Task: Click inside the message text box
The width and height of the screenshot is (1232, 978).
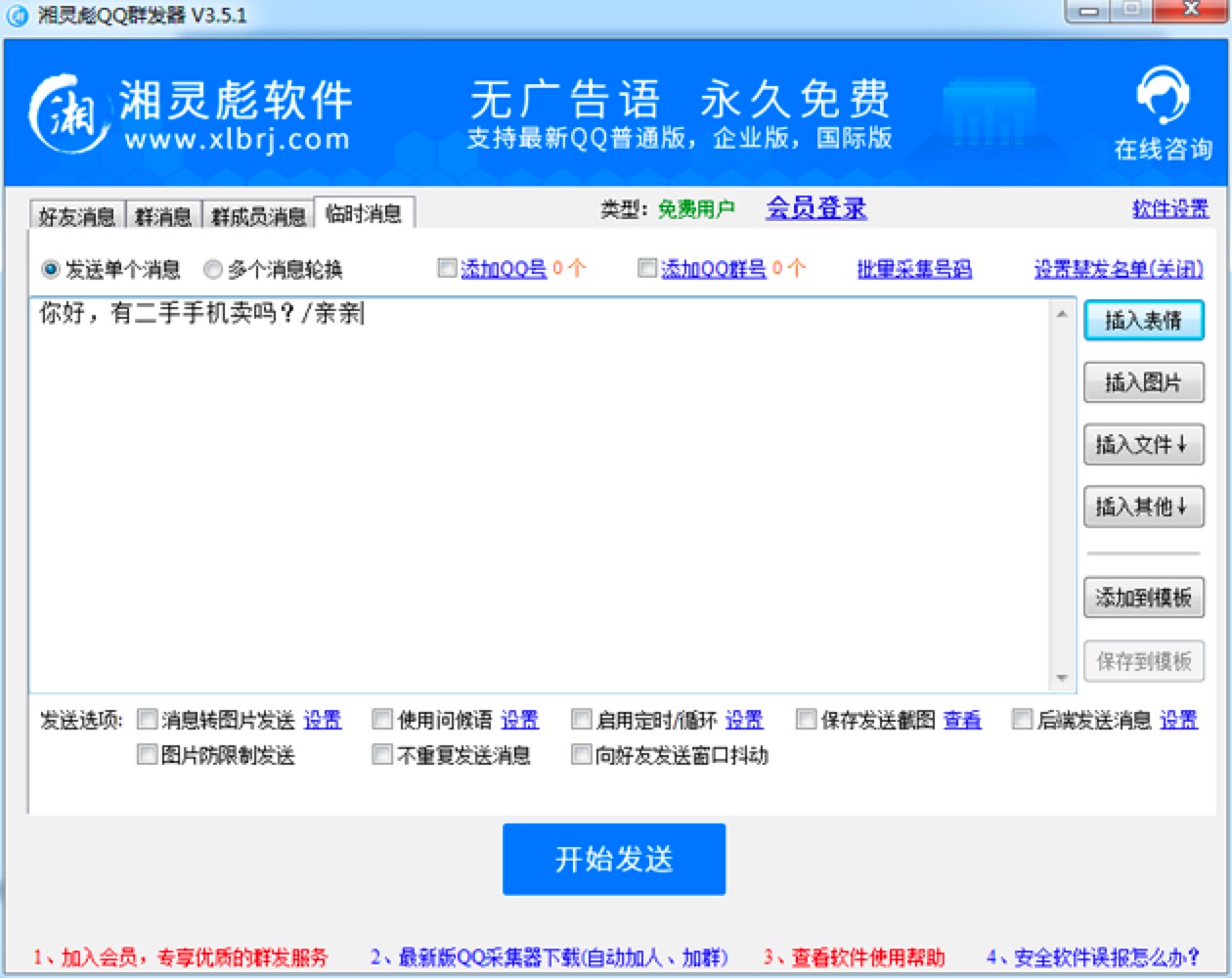Action: tap(540, 495)
